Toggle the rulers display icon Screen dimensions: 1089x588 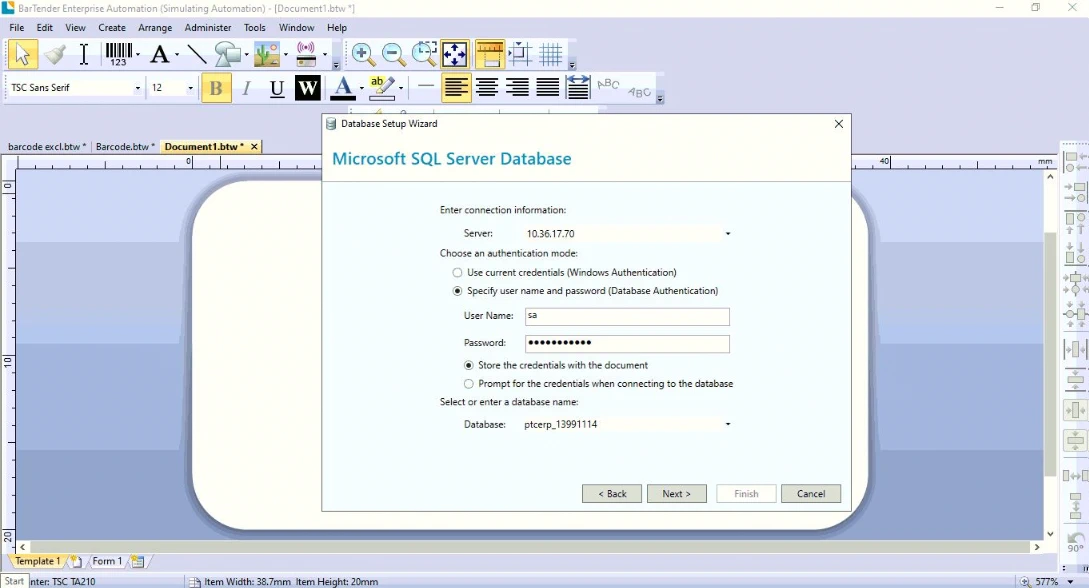click(490, 54)
